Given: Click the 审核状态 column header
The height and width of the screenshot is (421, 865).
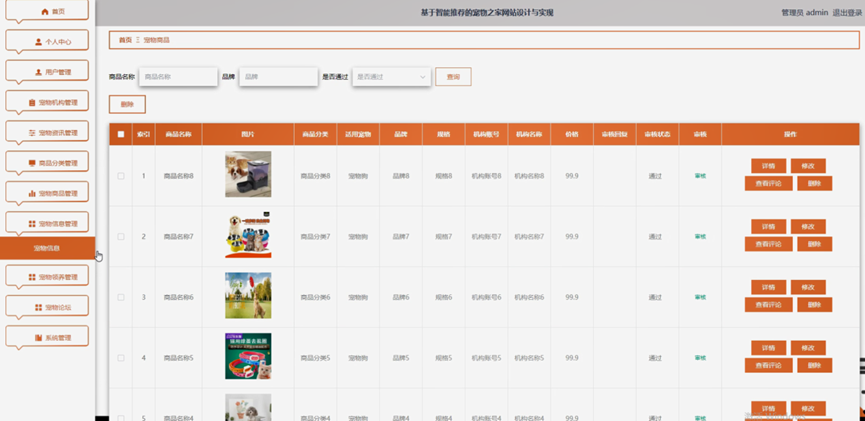Looking at the screenshot, I should click(x=658, y=134).
